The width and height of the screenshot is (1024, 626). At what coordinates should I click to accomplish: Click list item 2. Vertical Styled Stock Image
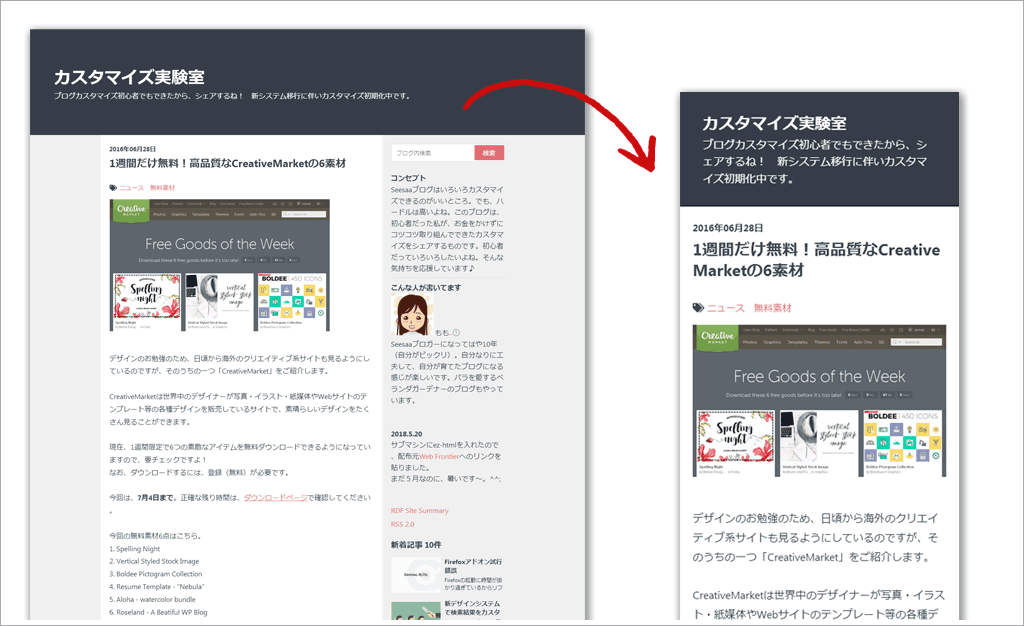coord(154,561)
